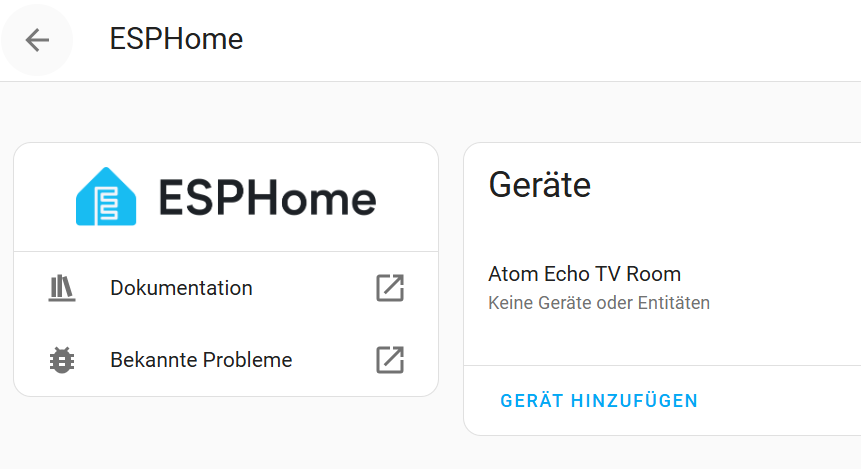The image size is (861, 469).
Task: Open the Dokumentation link
Action: coord(181,288)
